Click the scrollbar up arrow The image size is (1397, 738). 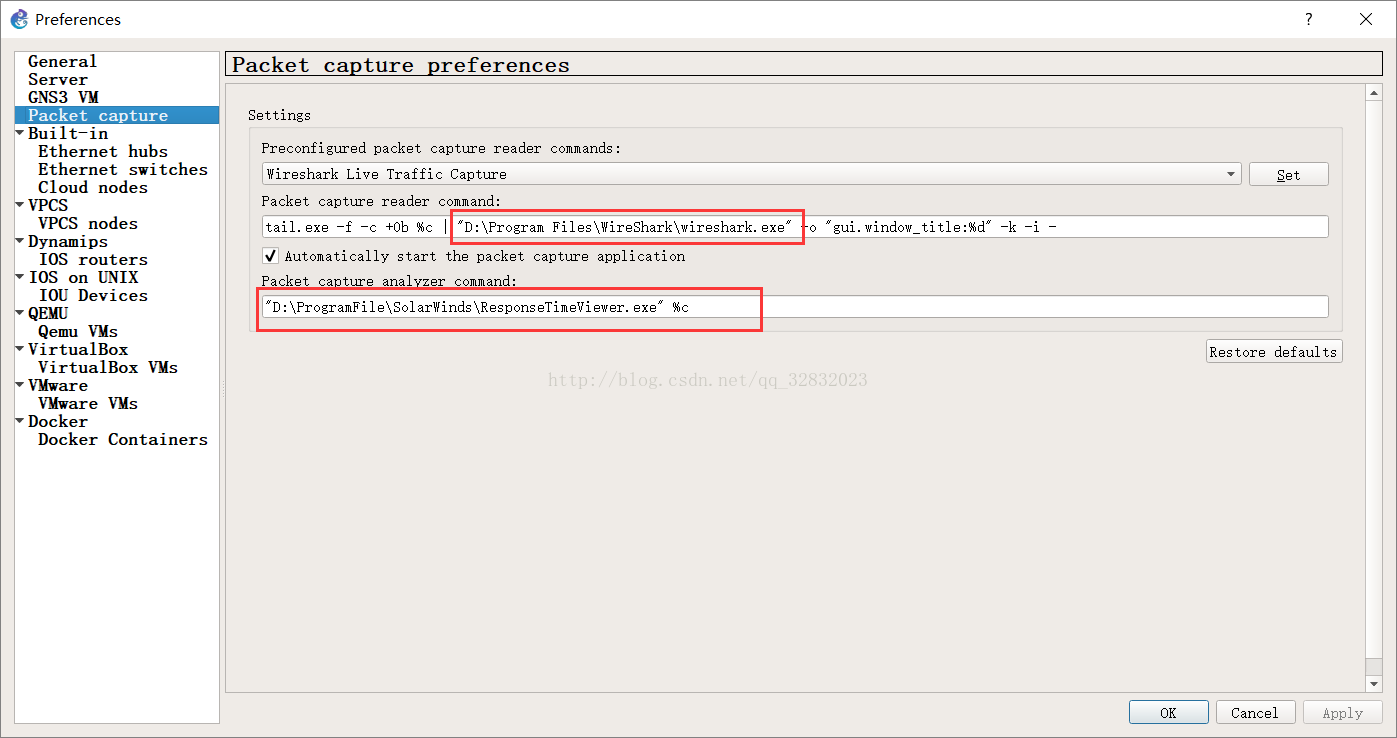pos(1374,94)
